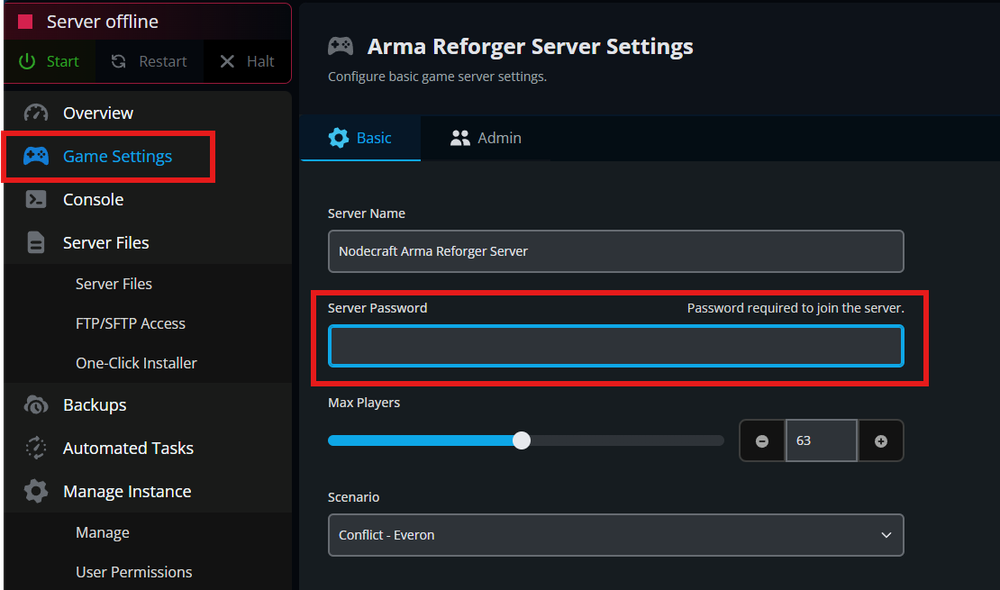Click the Start server button
Viewport: 1000px width, 590px height.
(x=50, y=62)
